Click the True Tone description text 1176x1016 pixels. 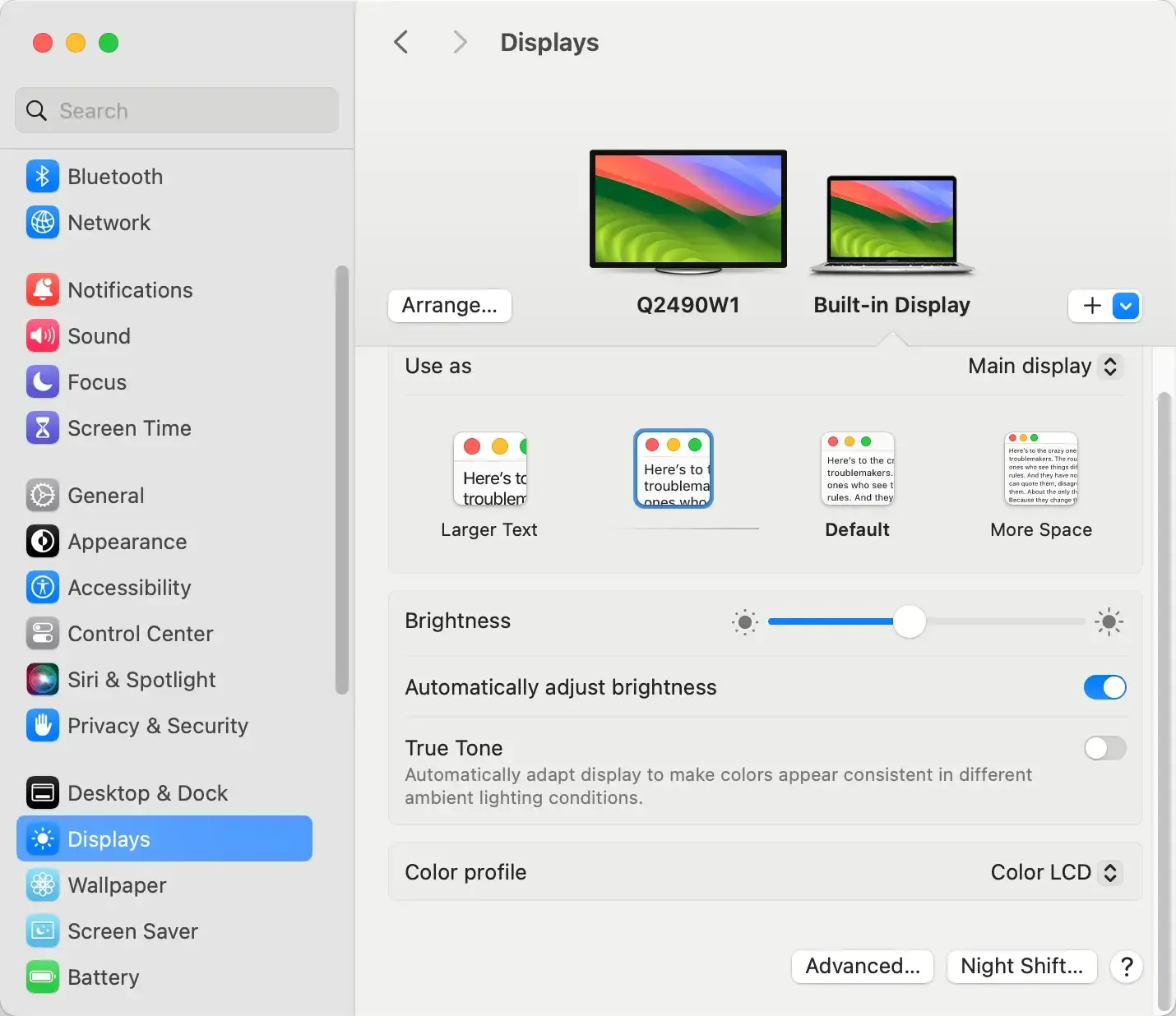tap(718, 786)
